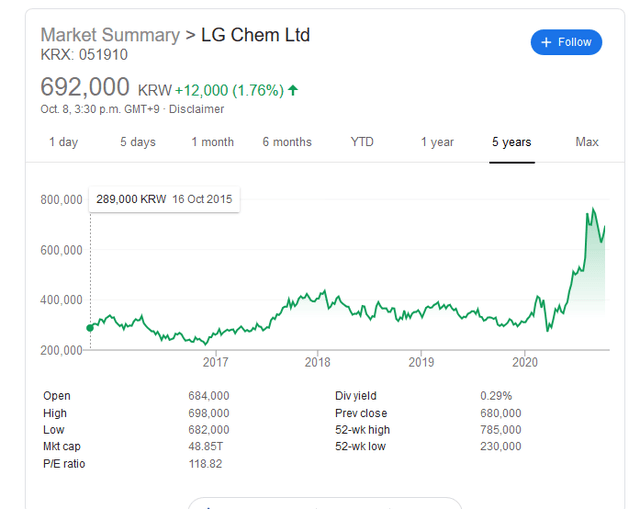Show the Max range chart
This screenshot has height=509, width=640.
click(587, 142)
